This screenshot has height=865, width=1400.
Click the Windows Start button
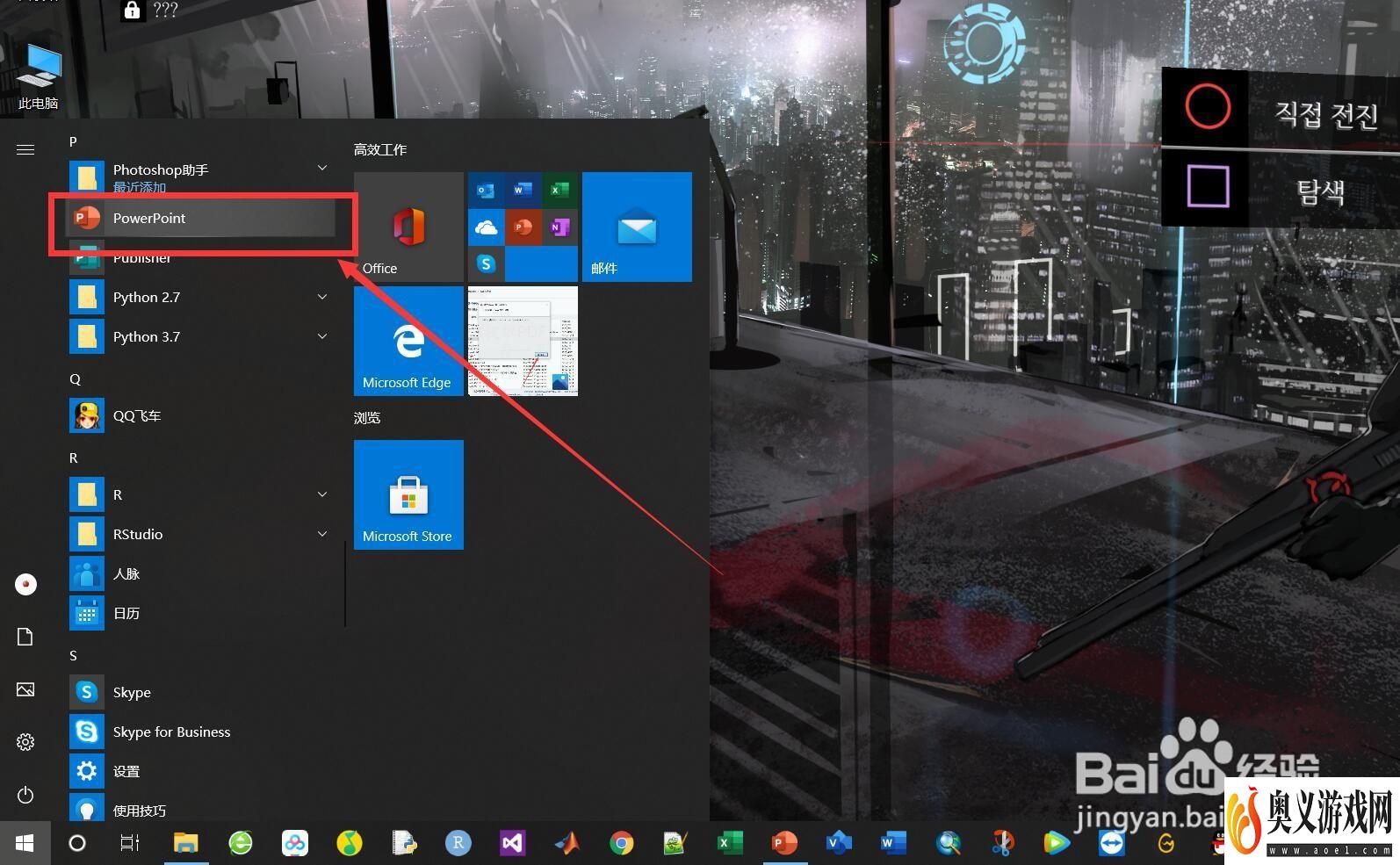click(x=25, y=843)
